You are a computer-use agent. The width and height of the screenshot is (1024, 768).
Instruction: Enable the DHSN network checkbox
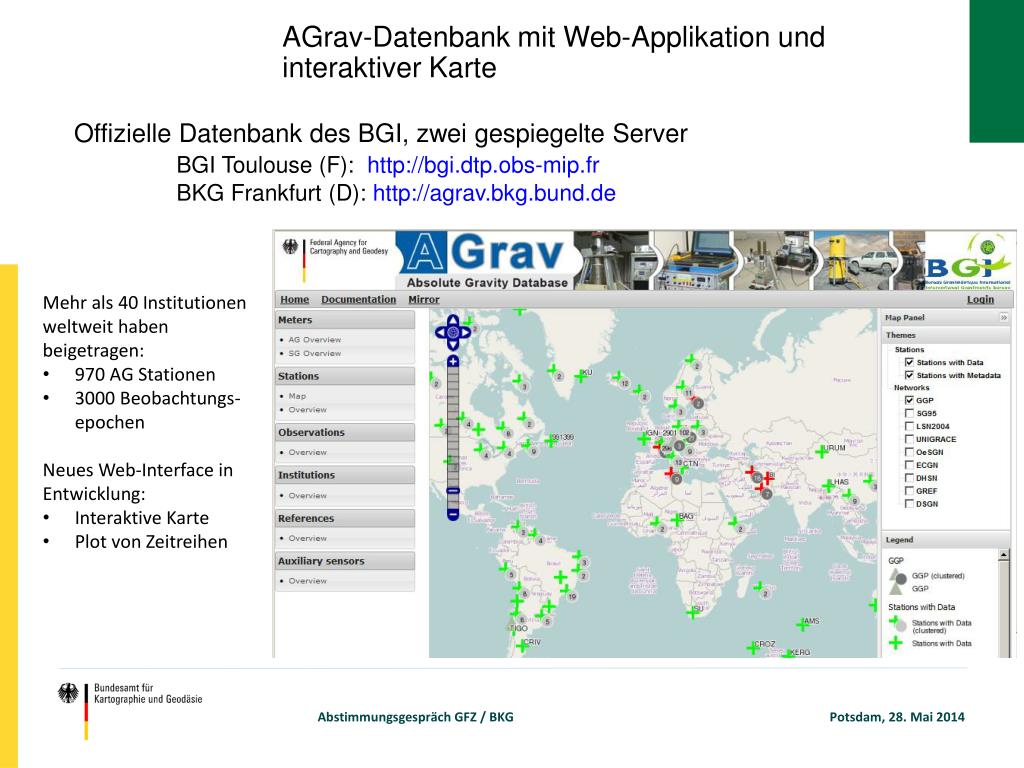[x=909, y=478]
